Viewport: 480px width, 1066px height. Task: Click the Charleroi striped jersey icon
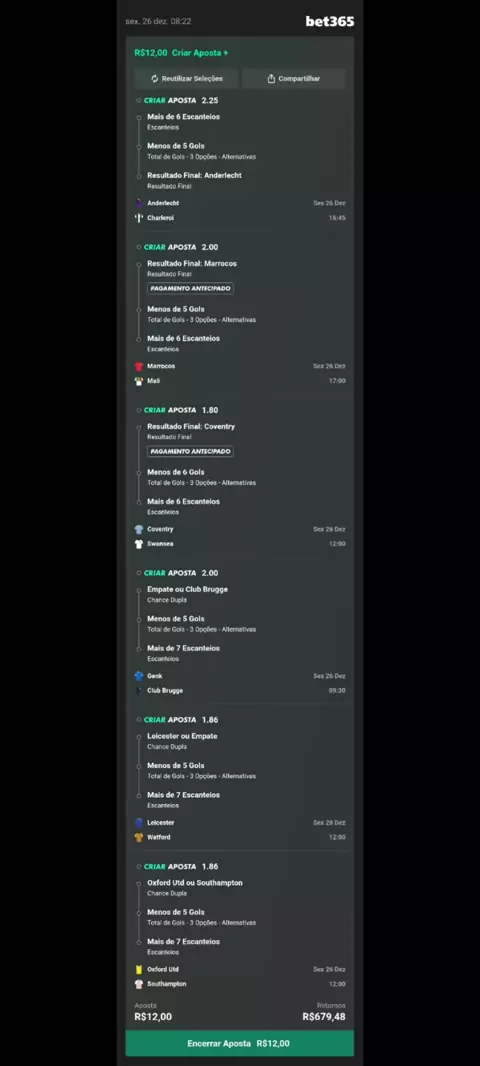click(139, 218)
